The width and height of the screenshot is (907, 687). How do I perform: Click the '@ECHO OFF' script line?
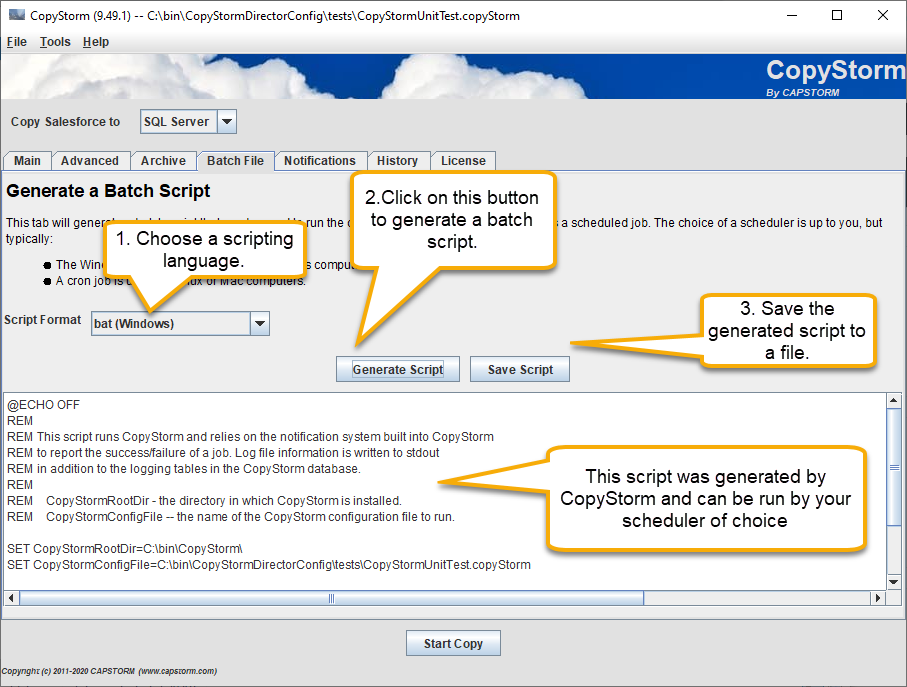pos(43,405)
